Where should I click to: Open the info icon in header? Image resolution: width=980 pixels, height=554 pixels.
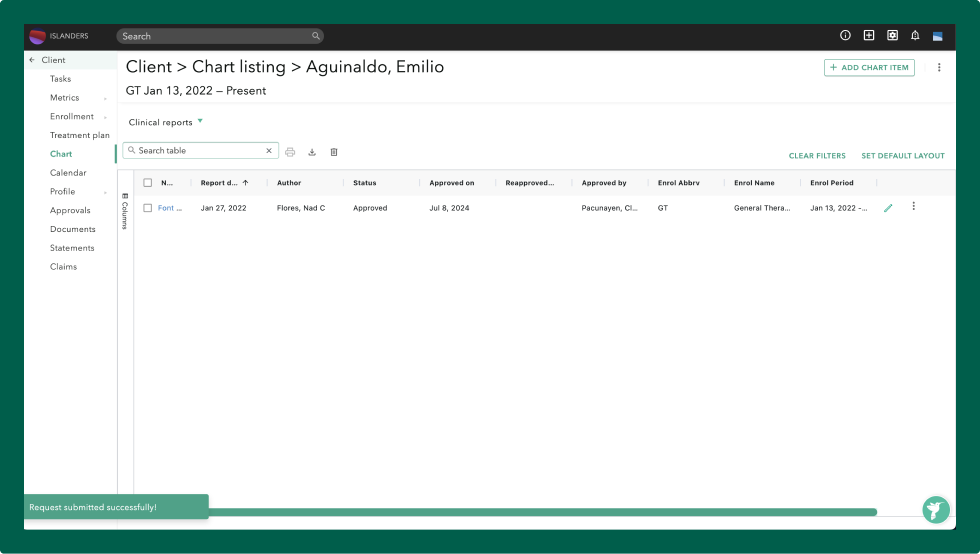(x=845, y=36)
